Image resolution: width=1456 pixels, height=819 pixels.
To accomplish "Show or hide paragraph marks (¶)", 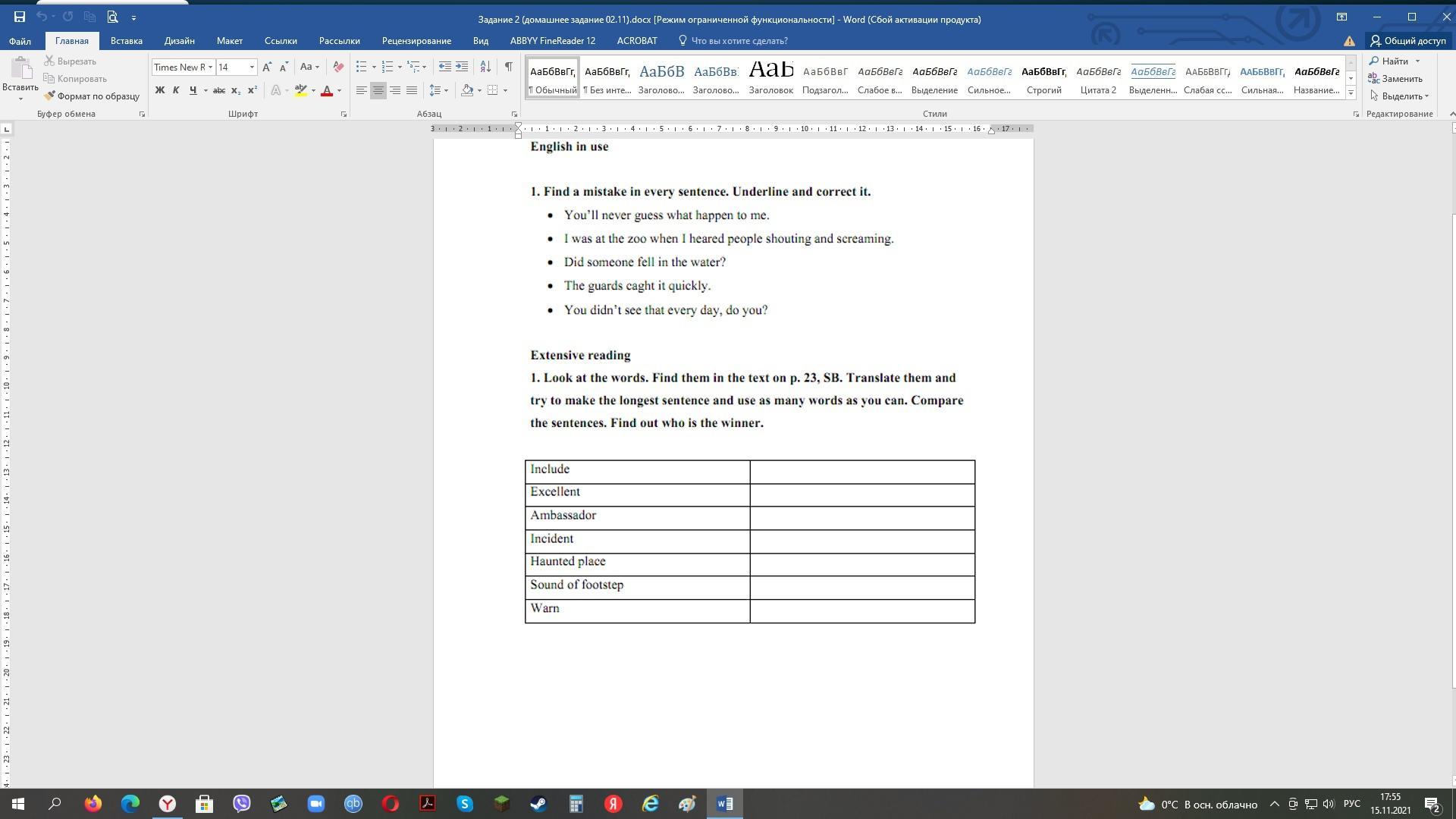I will point(508,67).
